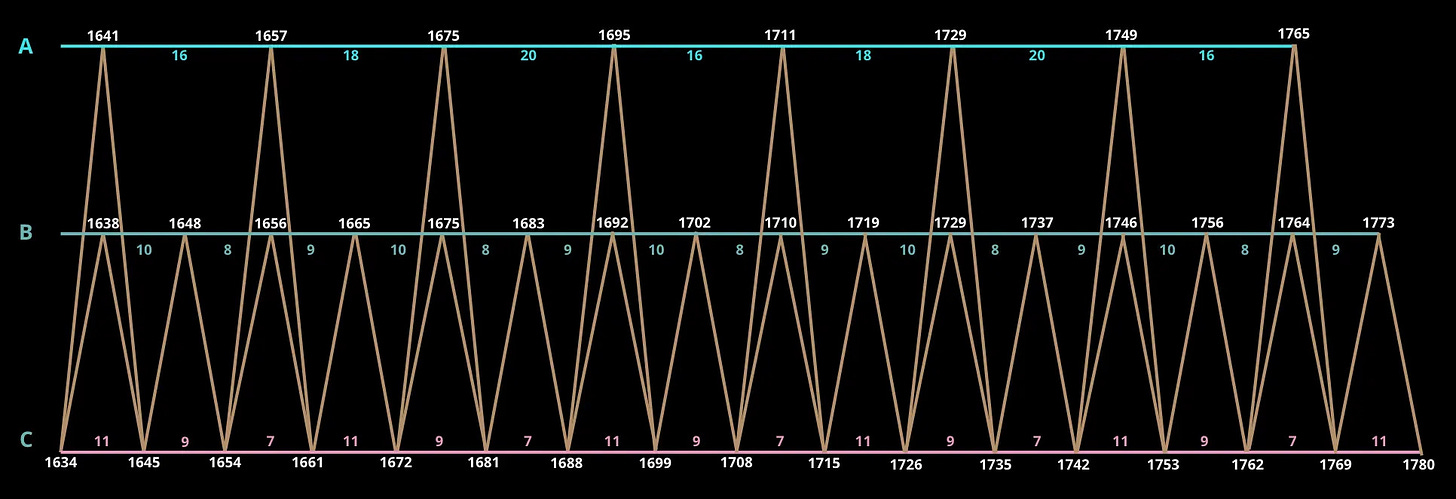Viewport: 1456px width, 499px height.
Task: Click interval 20 between 1729 and 1749
Action: pyautogui.click(x=1037, y=56)
